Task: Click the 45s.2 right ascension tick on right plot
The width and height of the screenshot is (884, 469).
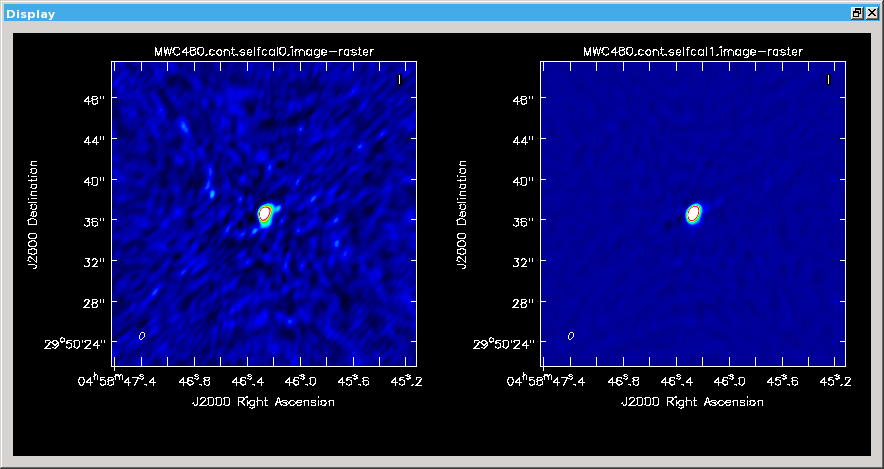Action: [835, 380]
